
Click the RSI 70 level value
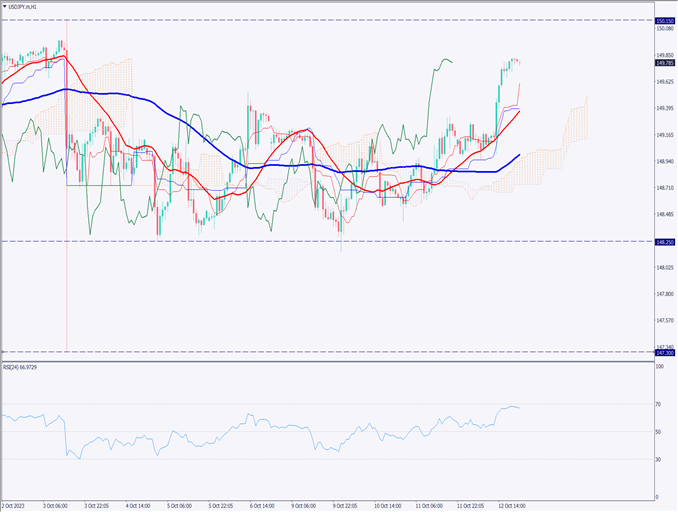click(659, 404)
